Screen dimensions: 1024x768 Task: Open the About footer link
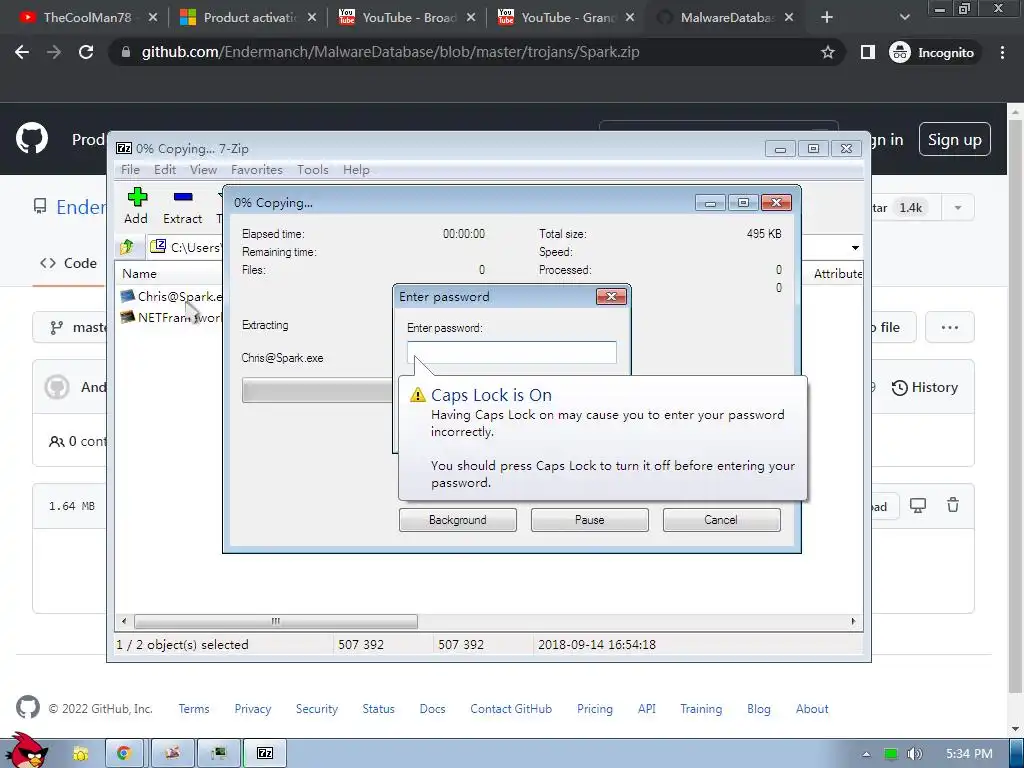[x=812, y=709]
